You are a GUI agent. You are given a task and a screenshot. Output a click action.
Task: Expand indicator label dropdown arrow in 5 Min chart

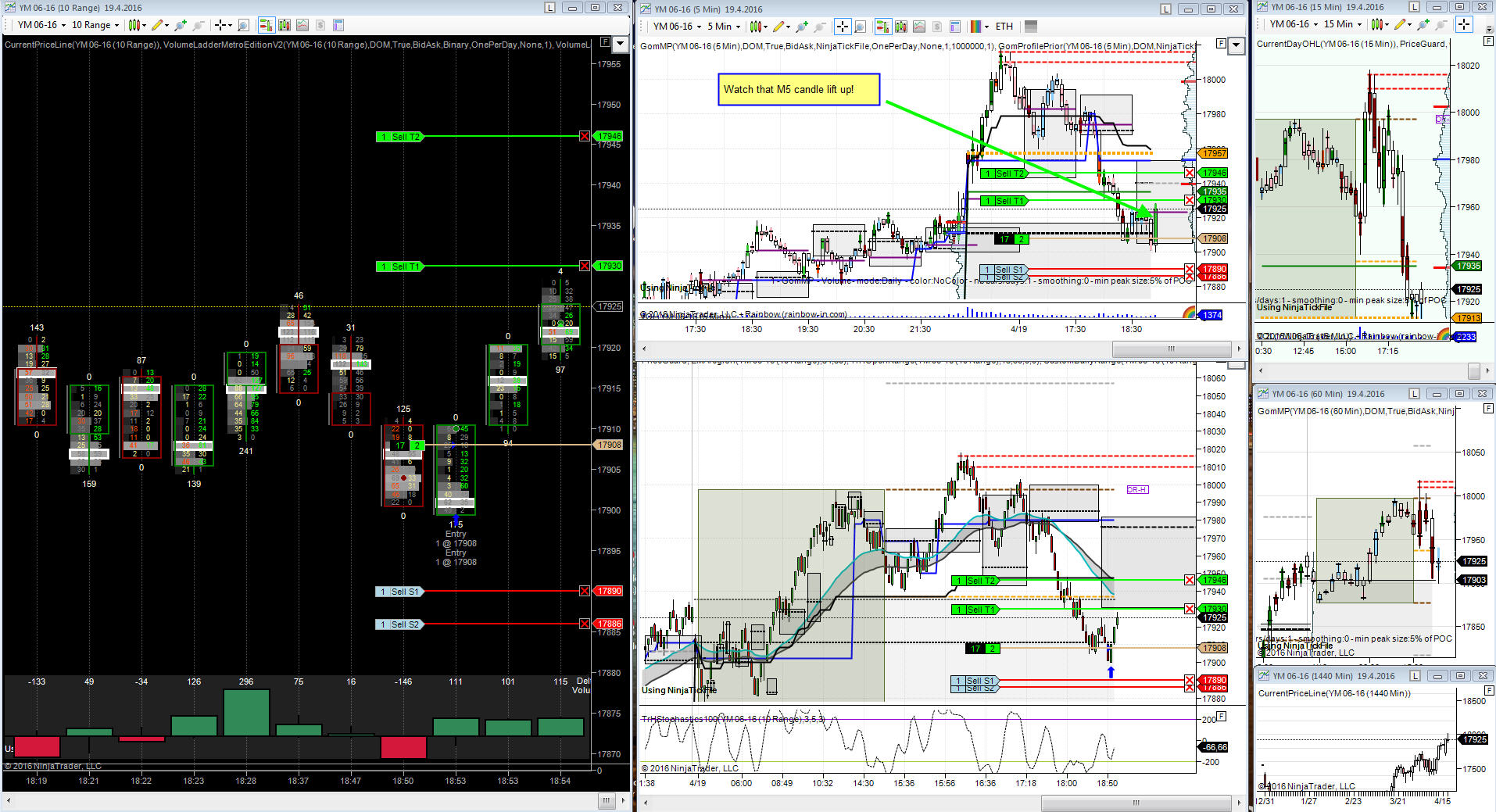[1237, 45]
